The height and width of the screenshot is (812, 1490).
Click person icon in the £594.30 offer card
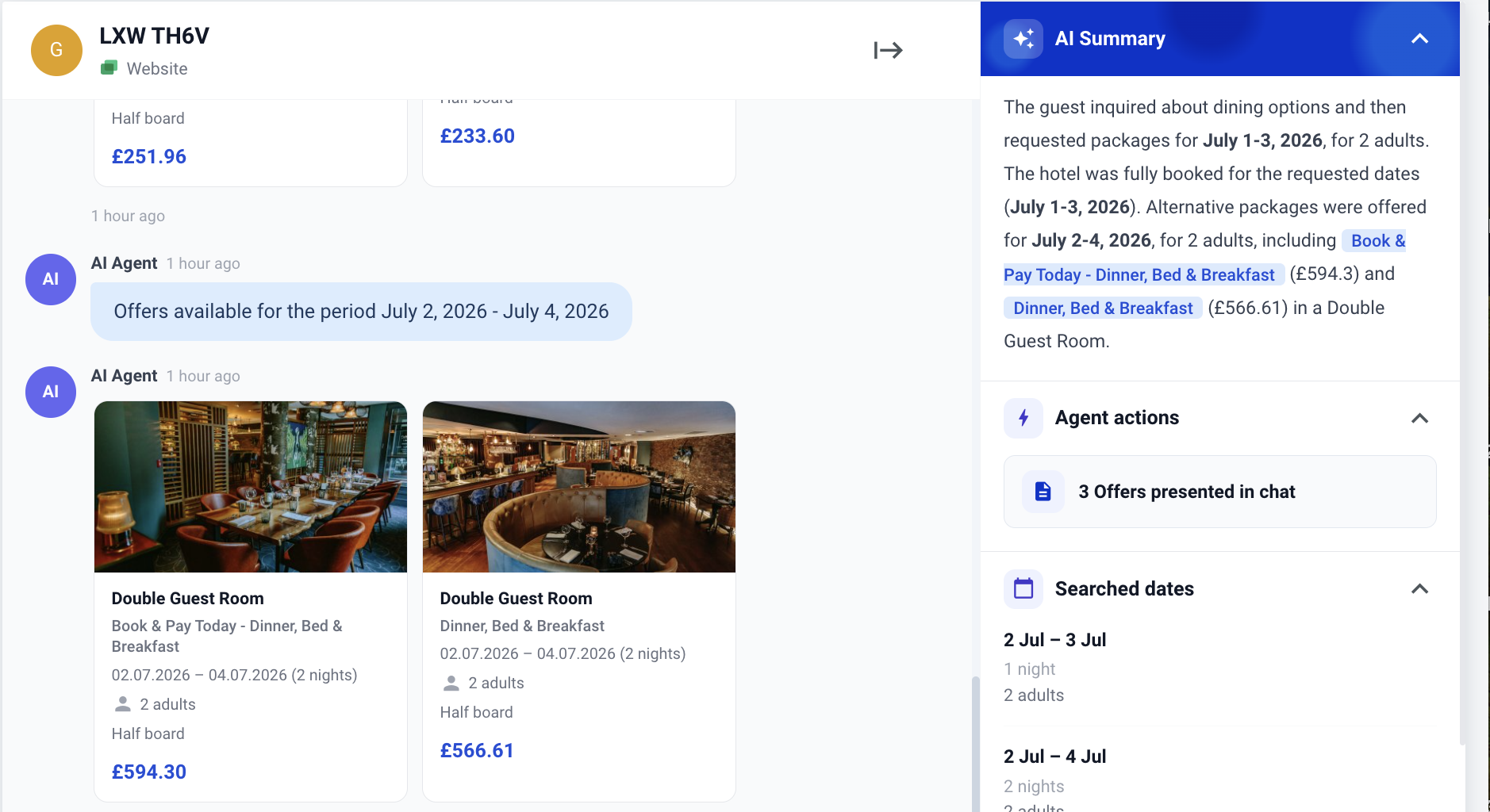tap(123, 704)
